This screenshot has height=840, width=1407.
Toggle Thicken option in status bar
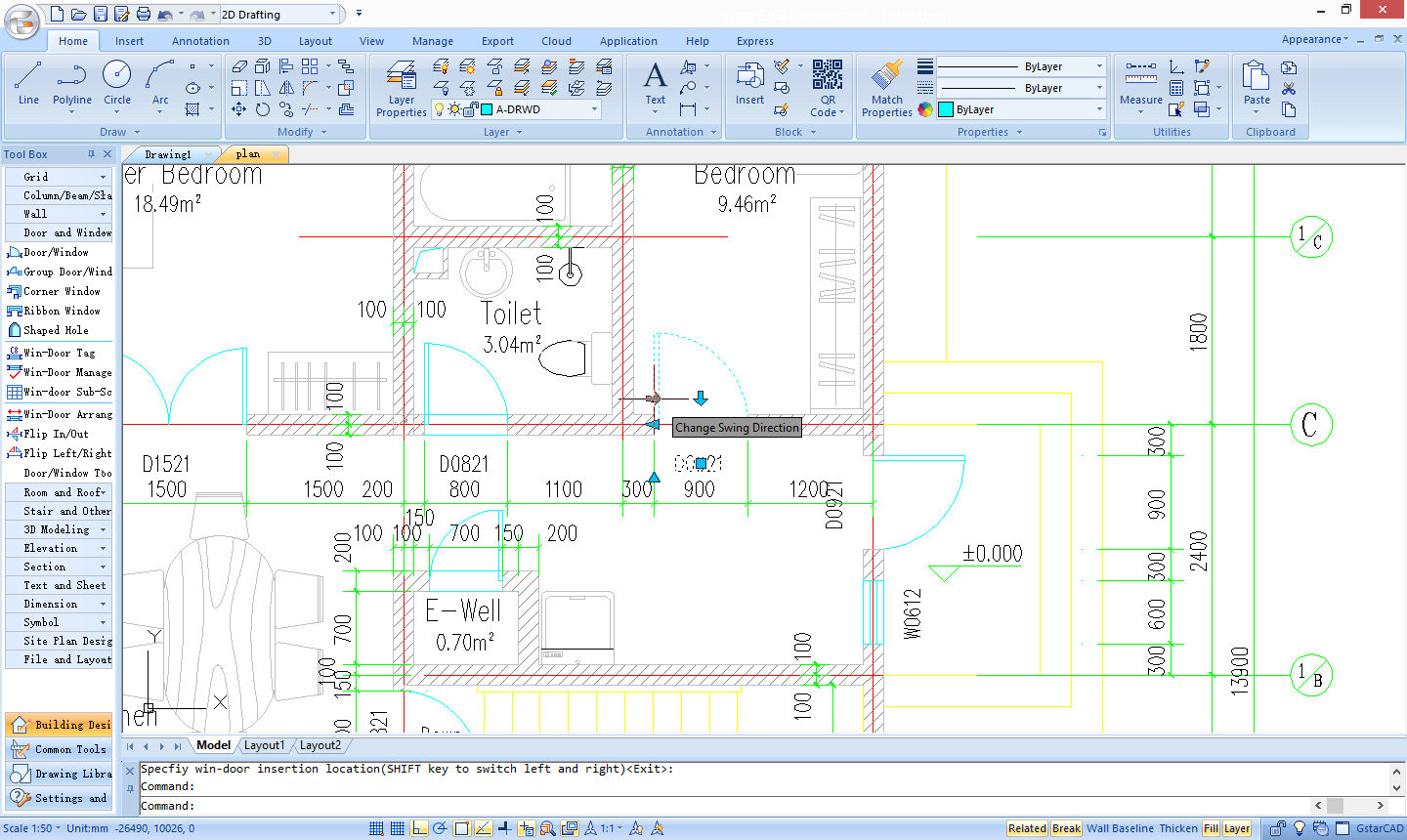pos(1177,828)
